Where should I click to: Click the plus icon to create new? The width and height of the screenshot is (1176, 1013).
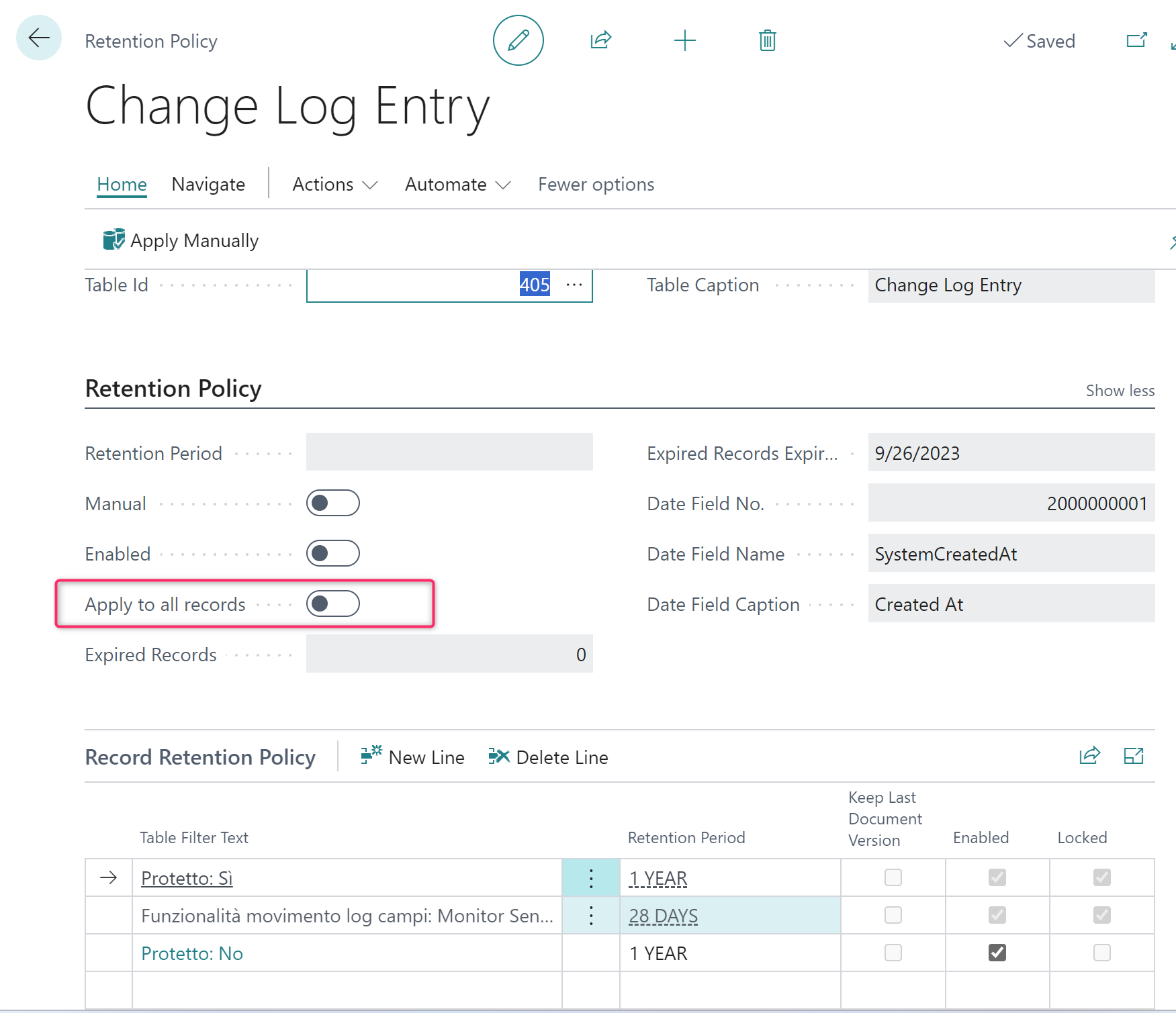(x=684, y=40)
